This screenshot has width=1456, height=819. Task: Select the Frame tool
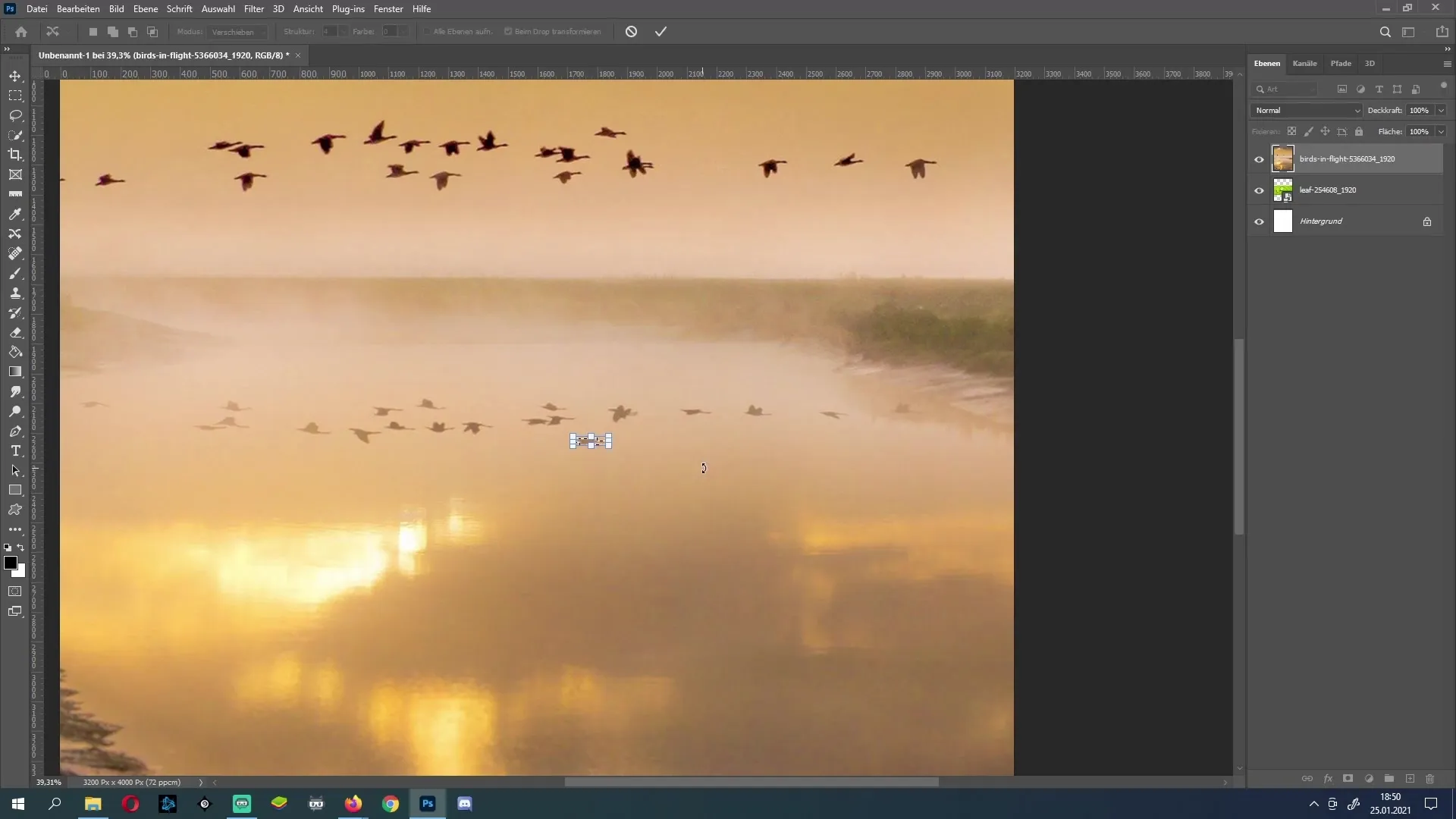[x=15, y=174]
